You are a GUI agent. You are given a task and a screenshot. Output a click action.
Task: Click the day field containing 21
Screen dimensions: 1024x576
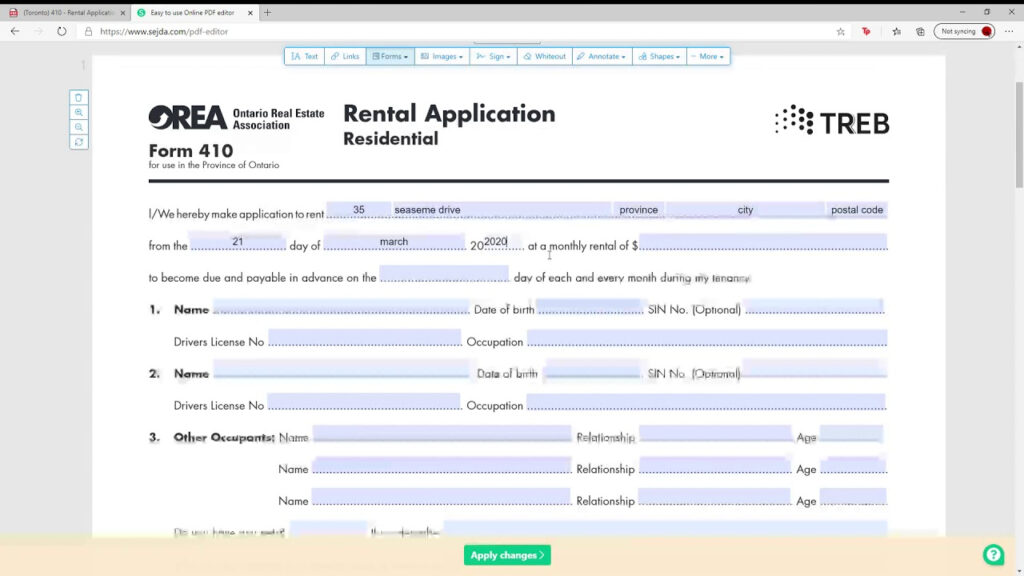tap(238, 242)
